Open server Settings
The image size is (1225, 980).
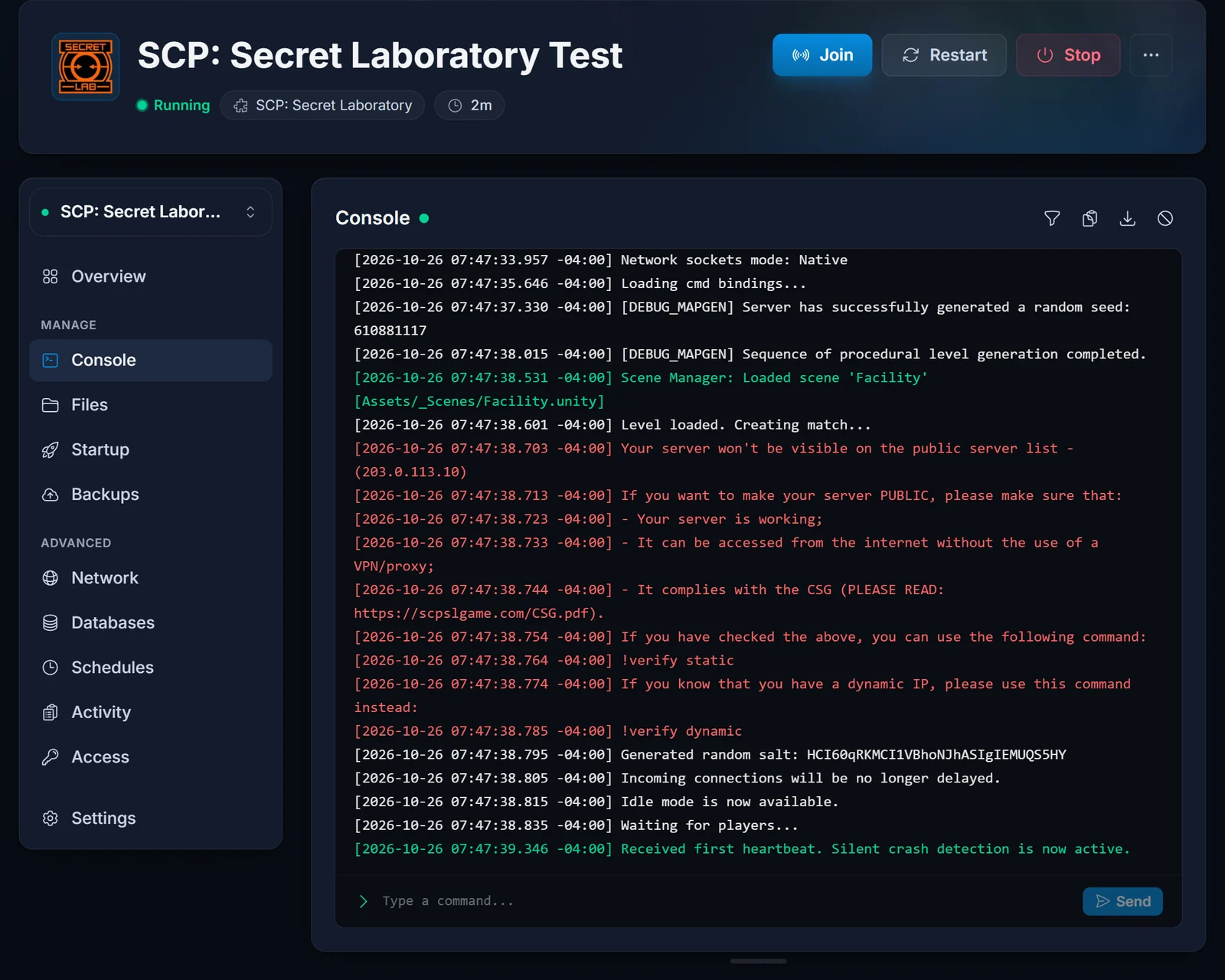coord(151,818)
